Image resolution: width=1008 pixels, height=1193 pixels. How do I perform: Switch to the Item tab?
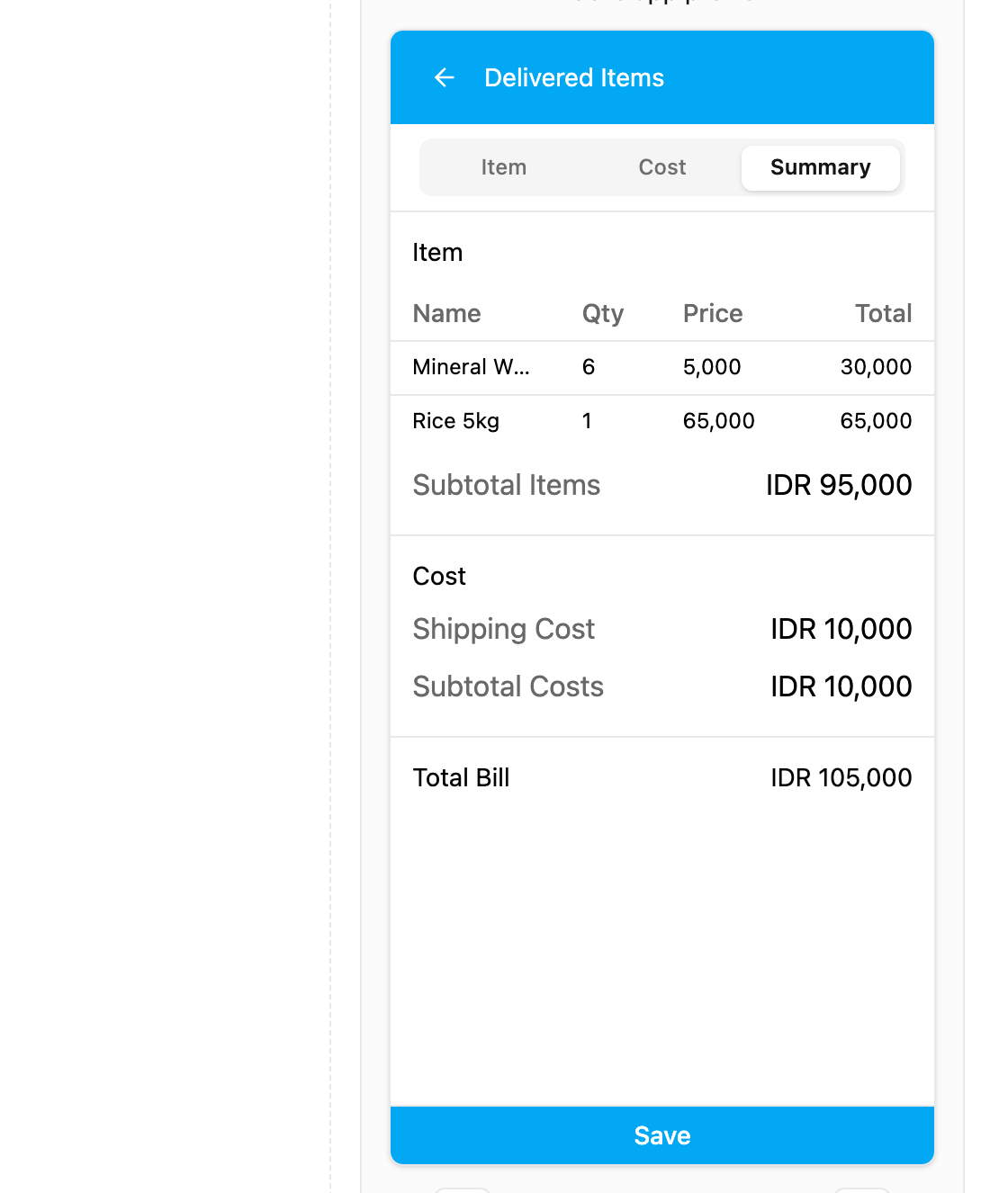tap(504, 167)
